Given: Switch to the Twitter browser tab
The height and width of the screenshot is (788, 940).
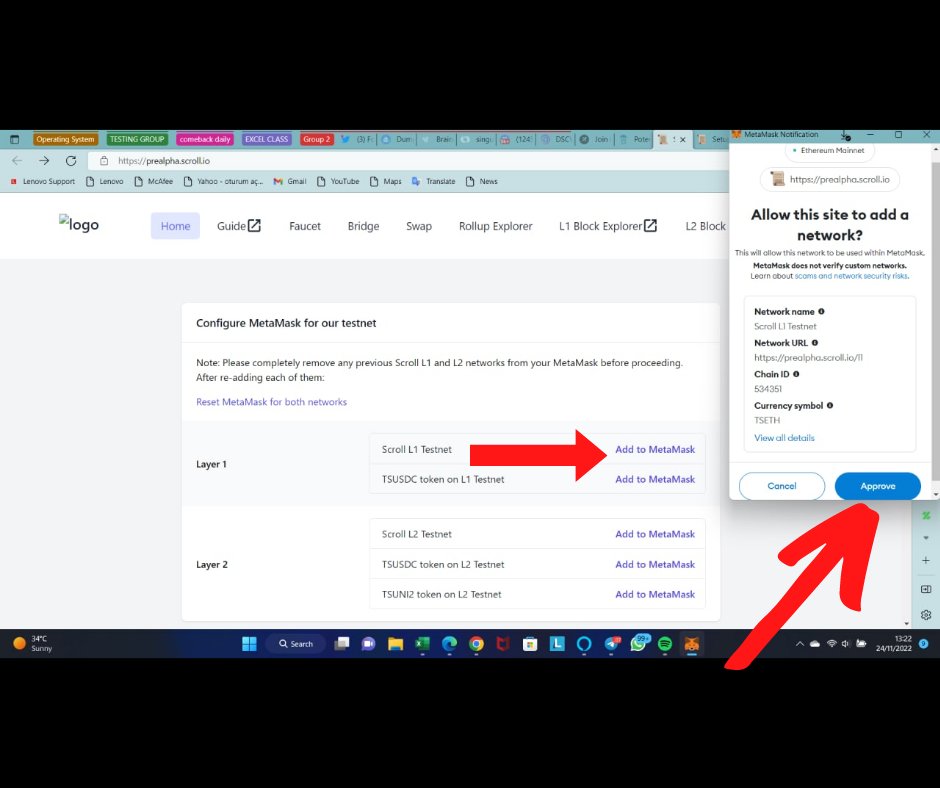Looking at the screenshot, I should 357,139.
